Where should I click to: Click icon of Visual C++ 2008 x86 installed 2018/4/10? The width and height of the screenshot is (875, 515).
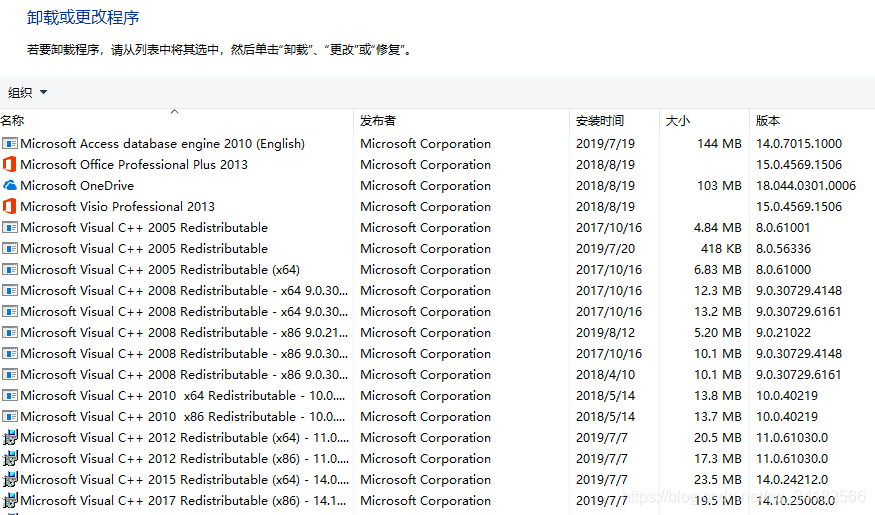click(x=9, y=374)
